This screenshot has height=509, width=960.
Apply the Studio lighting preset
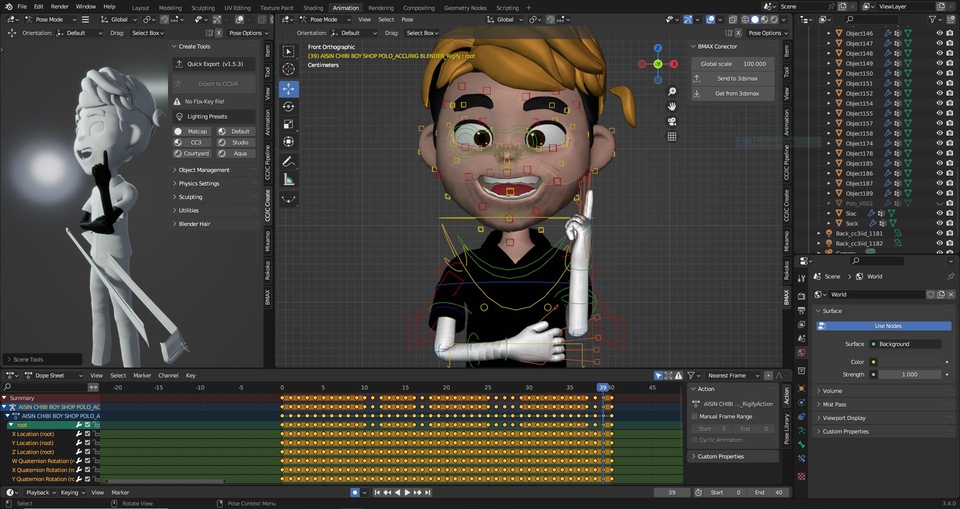click(235, 142)
